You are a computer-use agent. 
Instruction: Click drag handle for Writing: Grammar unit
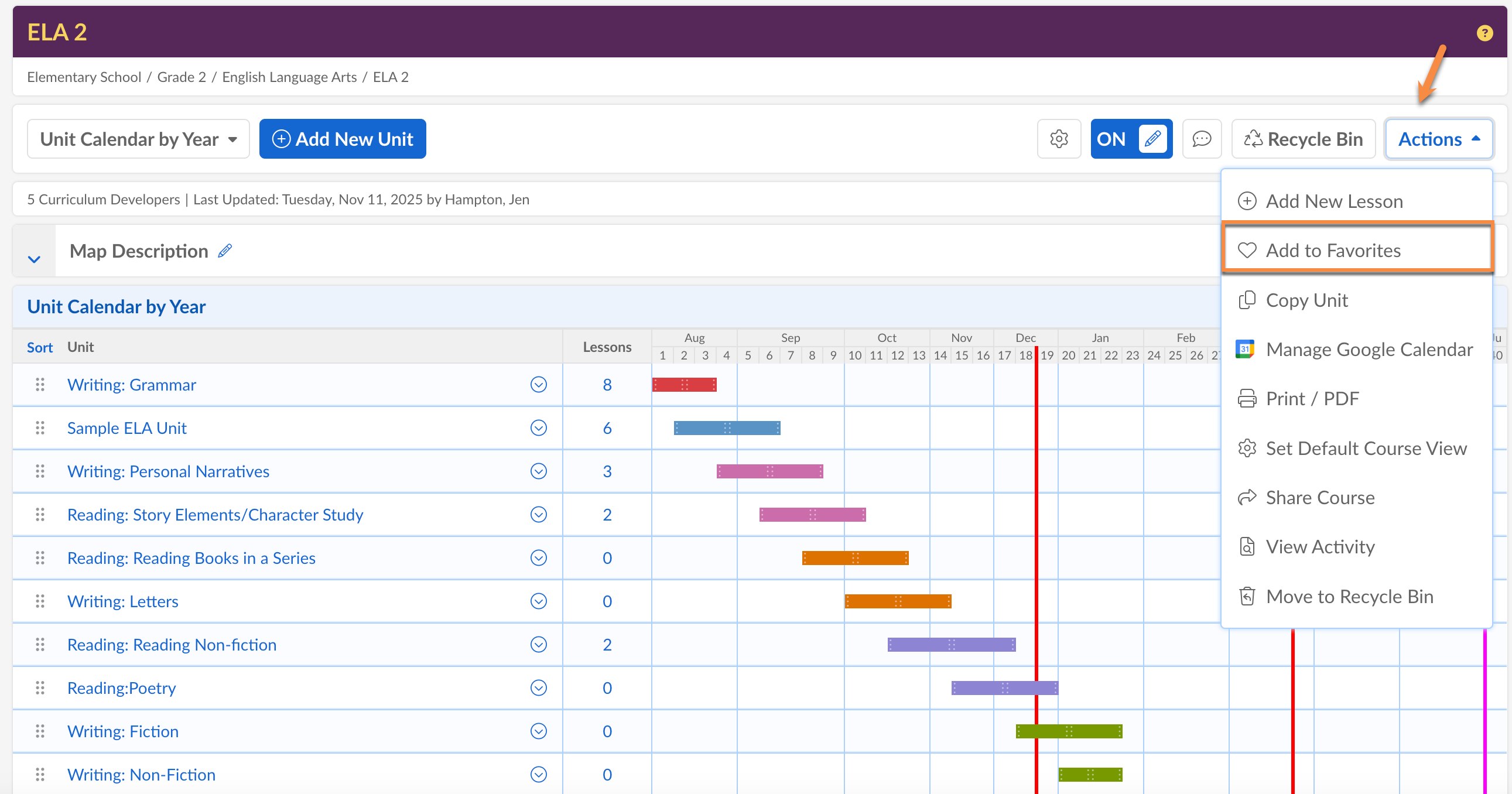click(x=40, y=384)
